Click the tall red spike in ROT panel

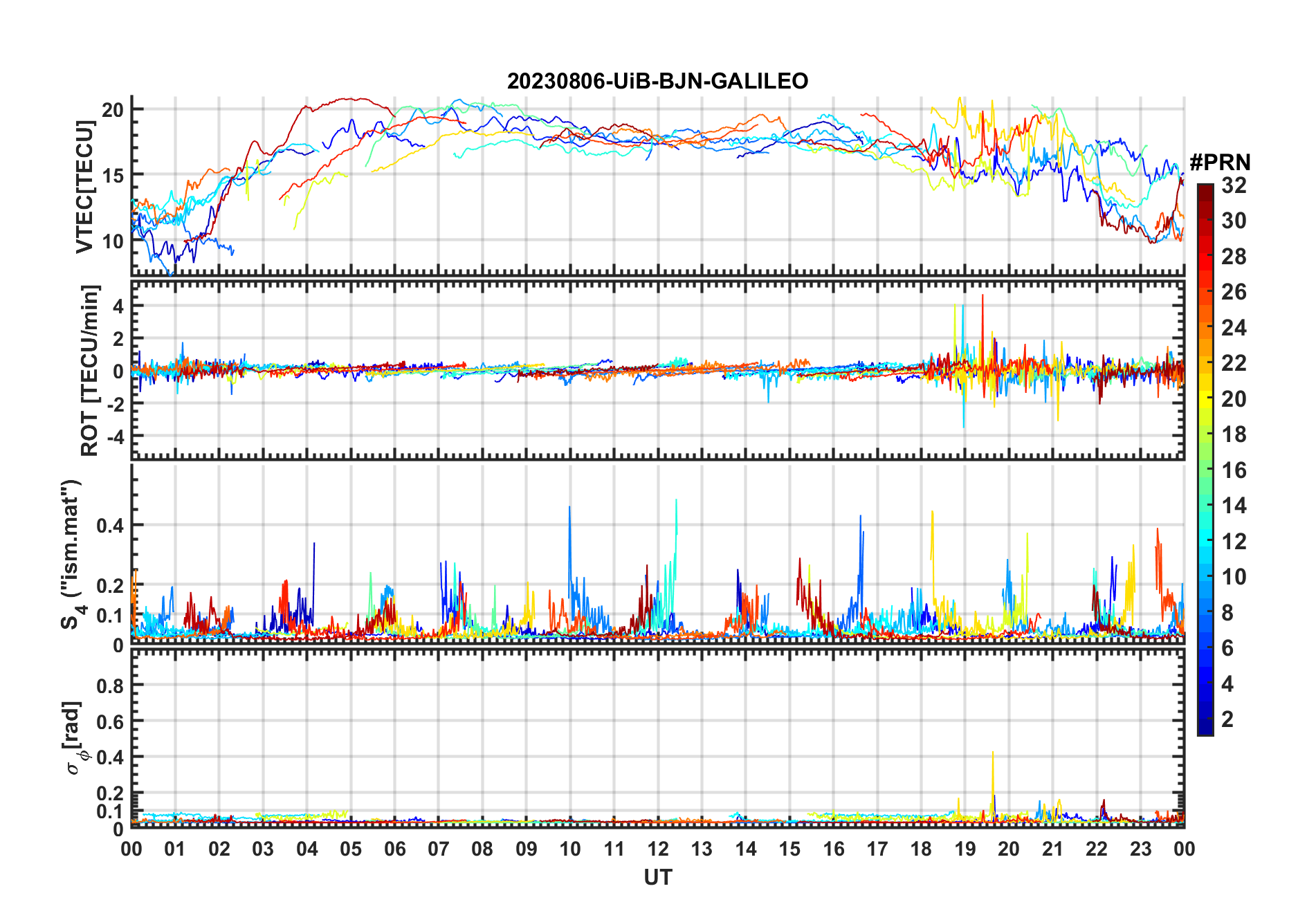tap(982, 297)
